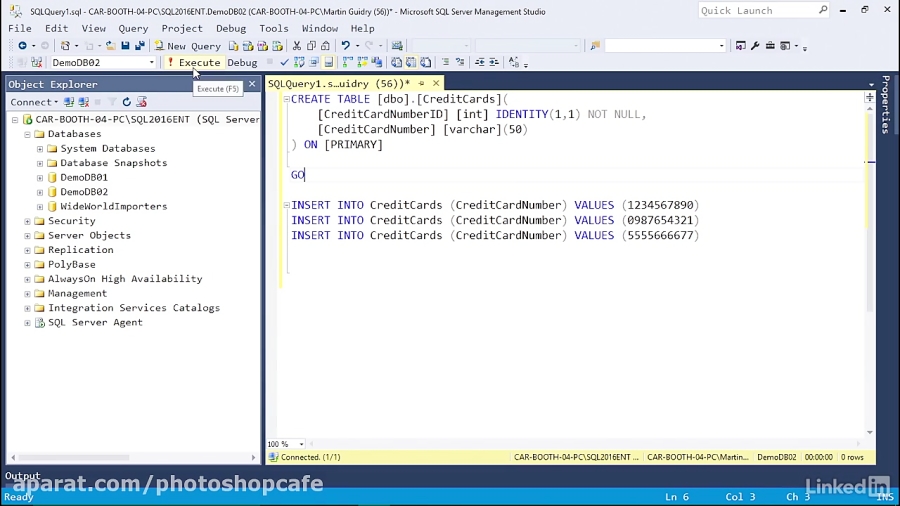This screenshot has height=506, width=900.
Task: Expand the System Databases folder
Action: pos(40,149)
